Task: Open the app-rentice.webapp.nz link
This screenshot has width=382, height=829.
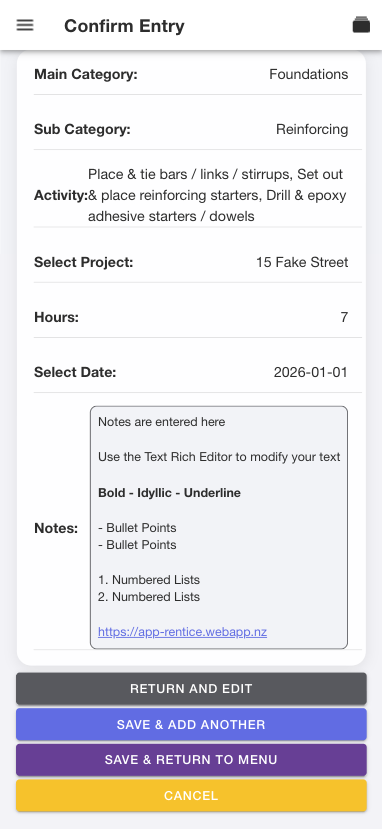Action: [182, 632]
